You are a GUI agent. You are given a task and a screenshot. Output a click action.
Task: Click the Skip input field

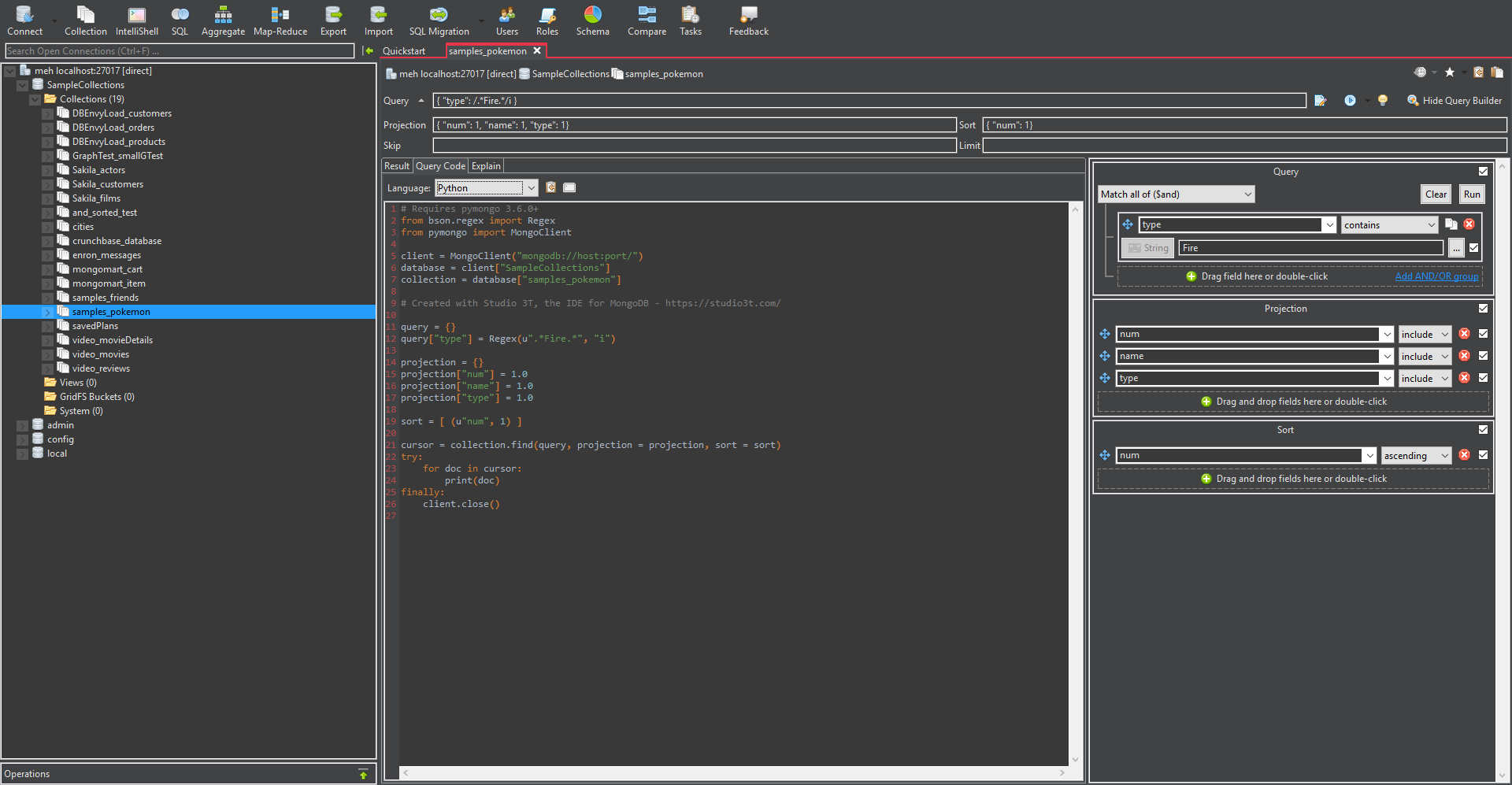click(x=693, y=146)
